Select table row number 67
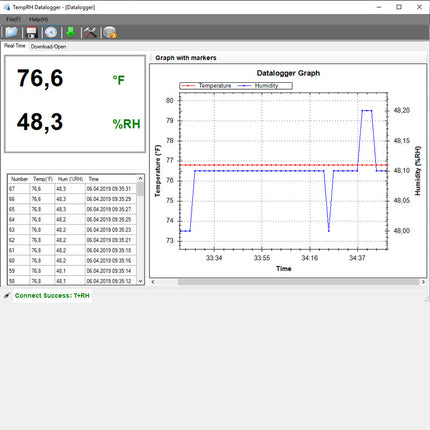This screenshot has width=430, height=430. [x=72, y=189]
